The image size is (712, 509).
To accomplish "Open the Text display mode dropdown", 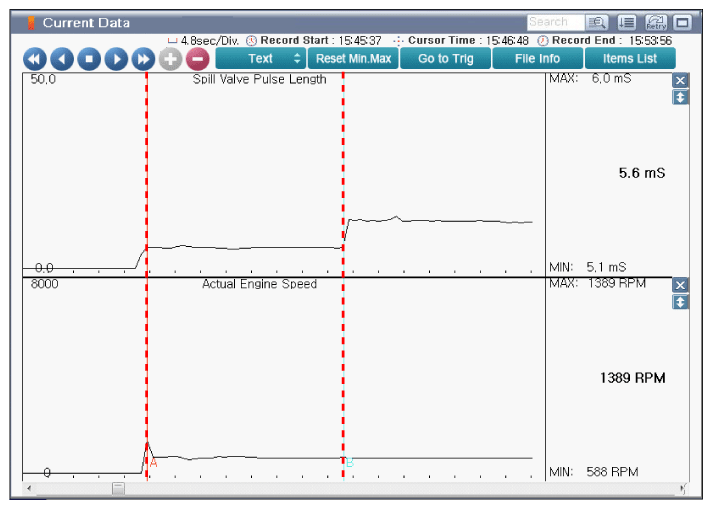I will click(x=261, y=59).
